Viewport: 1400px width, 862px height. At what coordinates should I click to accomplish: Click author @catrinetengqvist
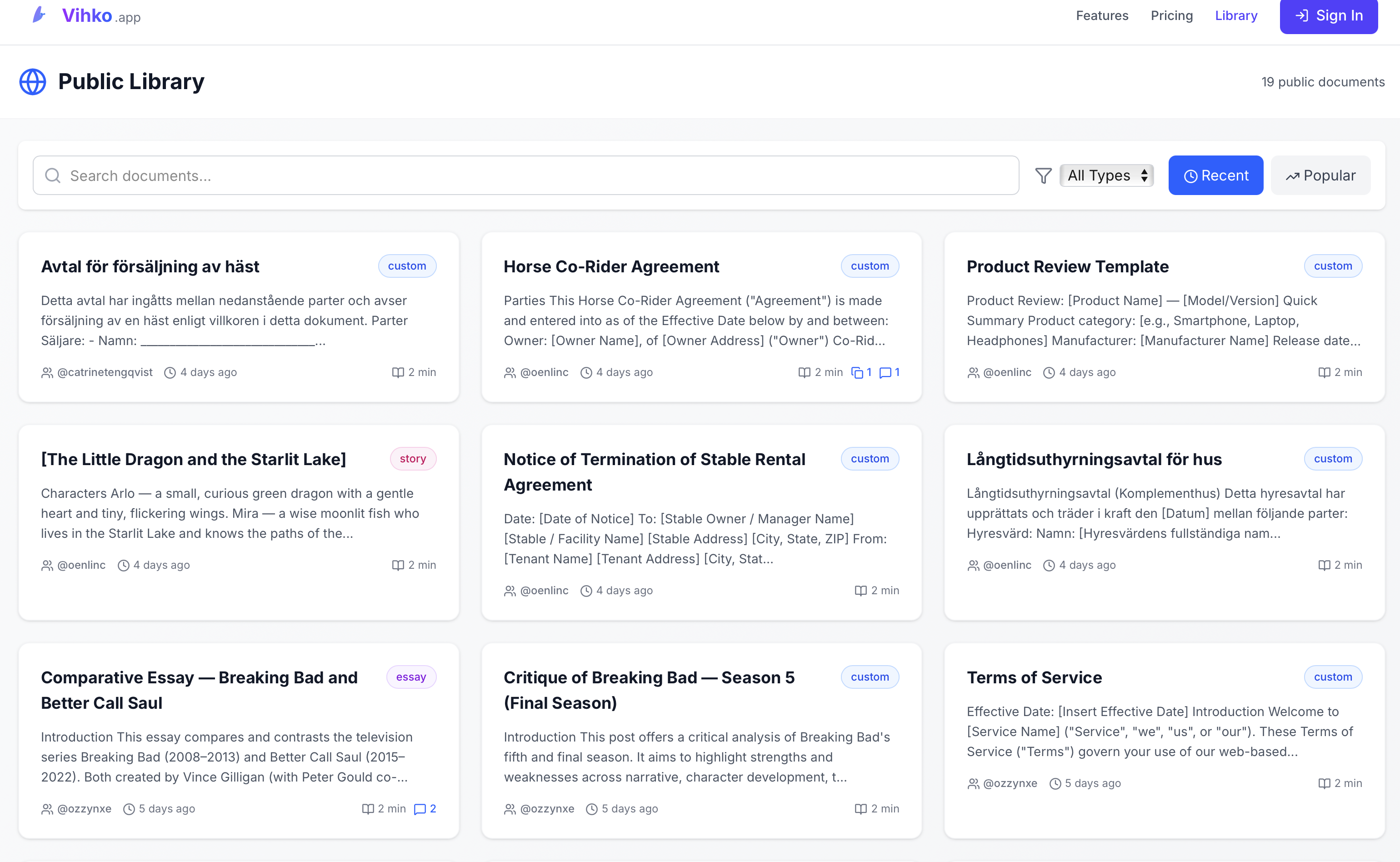[x=105, y=373]
